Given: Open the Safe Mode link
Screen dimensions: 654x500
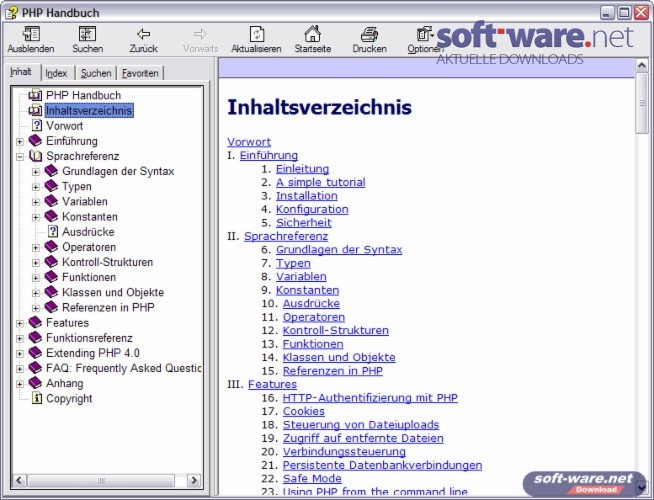Looking at the screenshot, I should (312, 478).
